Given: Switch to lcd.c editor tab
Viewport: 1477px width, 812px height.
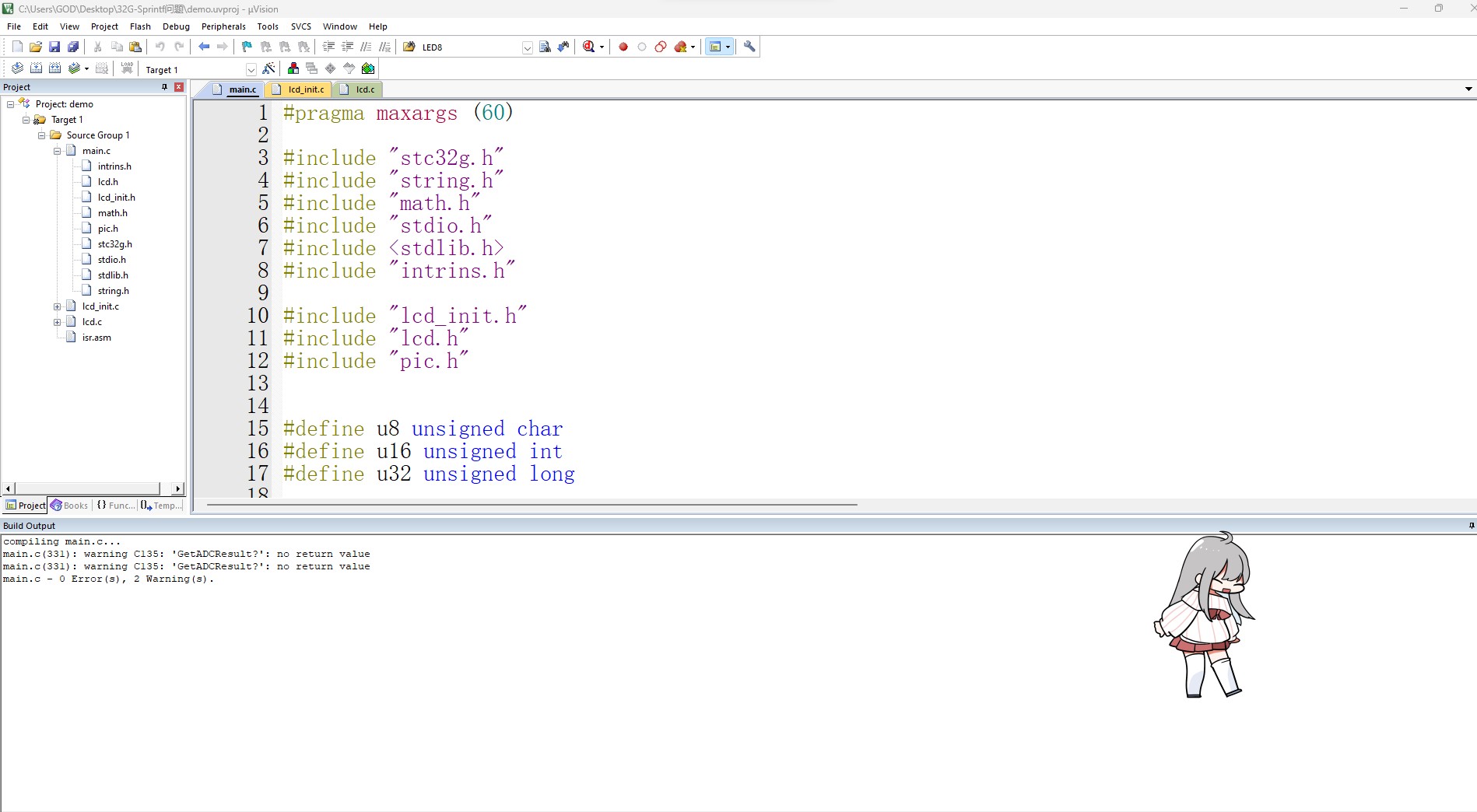Looking at the screenshot, I should 357,89.
